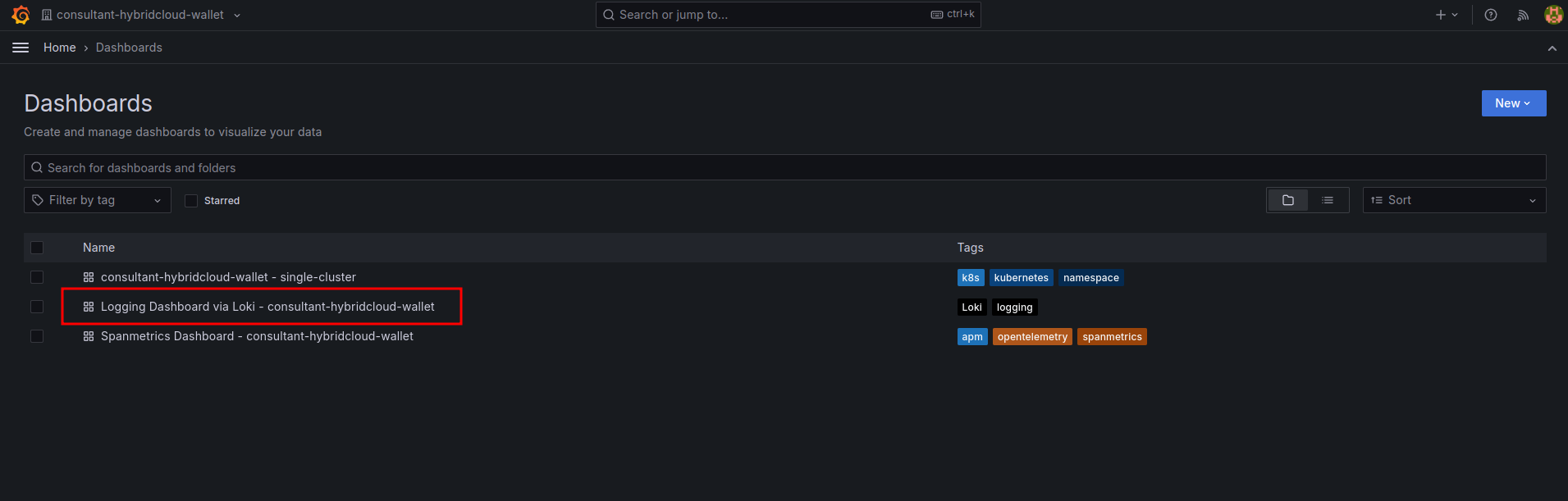Click the Name column header

[98, 248]
